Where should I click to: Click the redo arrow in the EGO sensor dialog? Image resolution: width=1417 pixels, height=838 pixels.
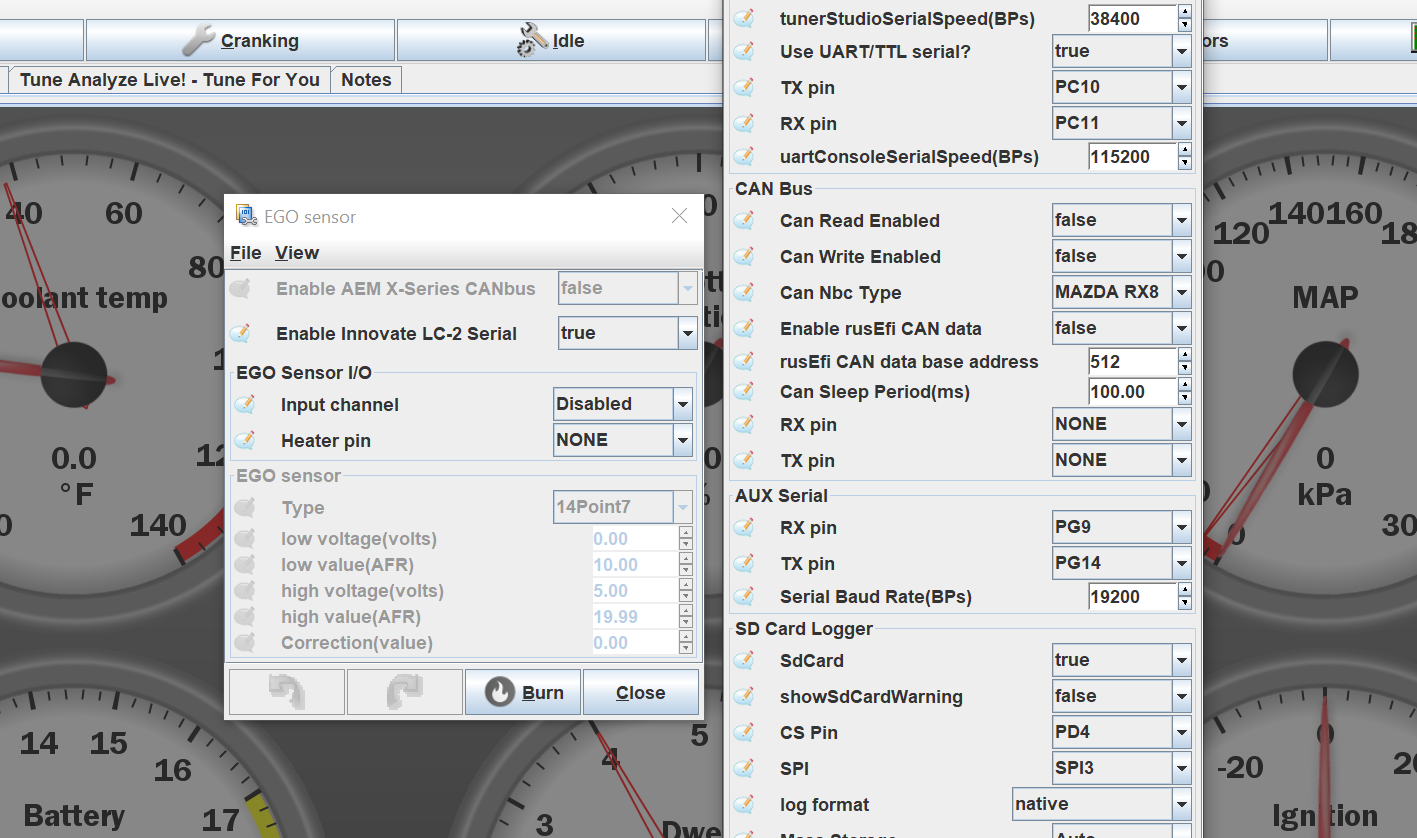pyautogui.click(x=404, y=691)
